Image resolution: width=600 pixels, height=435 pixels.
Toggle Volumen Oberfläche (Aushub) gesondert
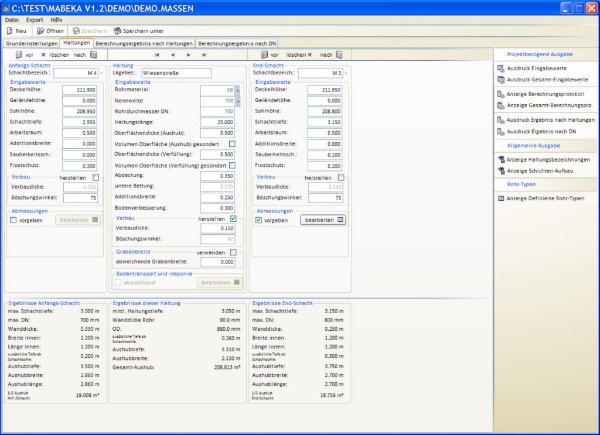pos(232,144)
